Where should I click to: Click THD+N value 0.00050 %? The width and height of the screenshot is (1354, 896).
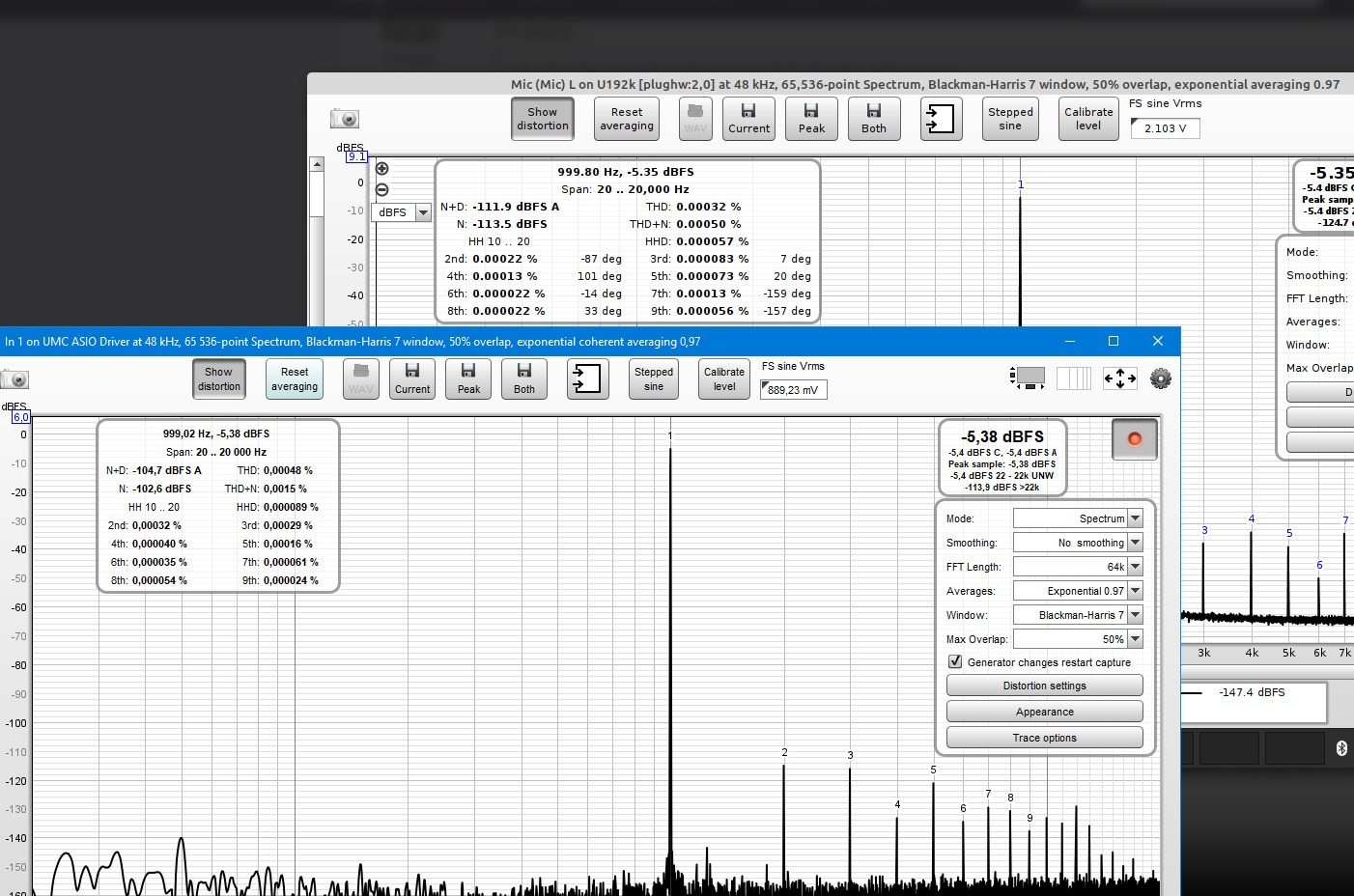(x=709, y=224)
